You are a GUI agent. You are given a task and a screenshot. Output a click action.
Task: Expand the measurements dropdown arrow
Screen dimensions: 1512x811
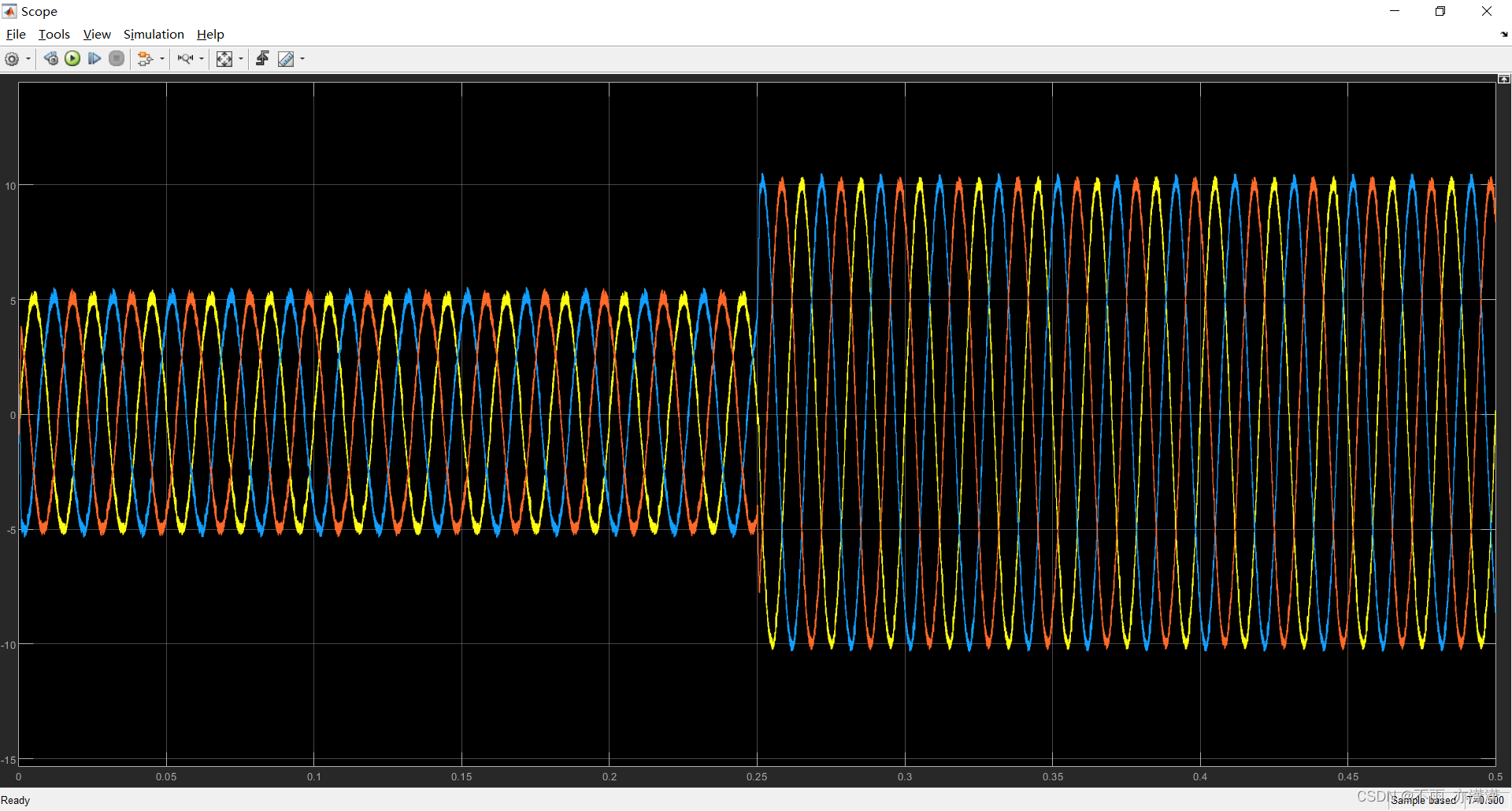point(302,59)
